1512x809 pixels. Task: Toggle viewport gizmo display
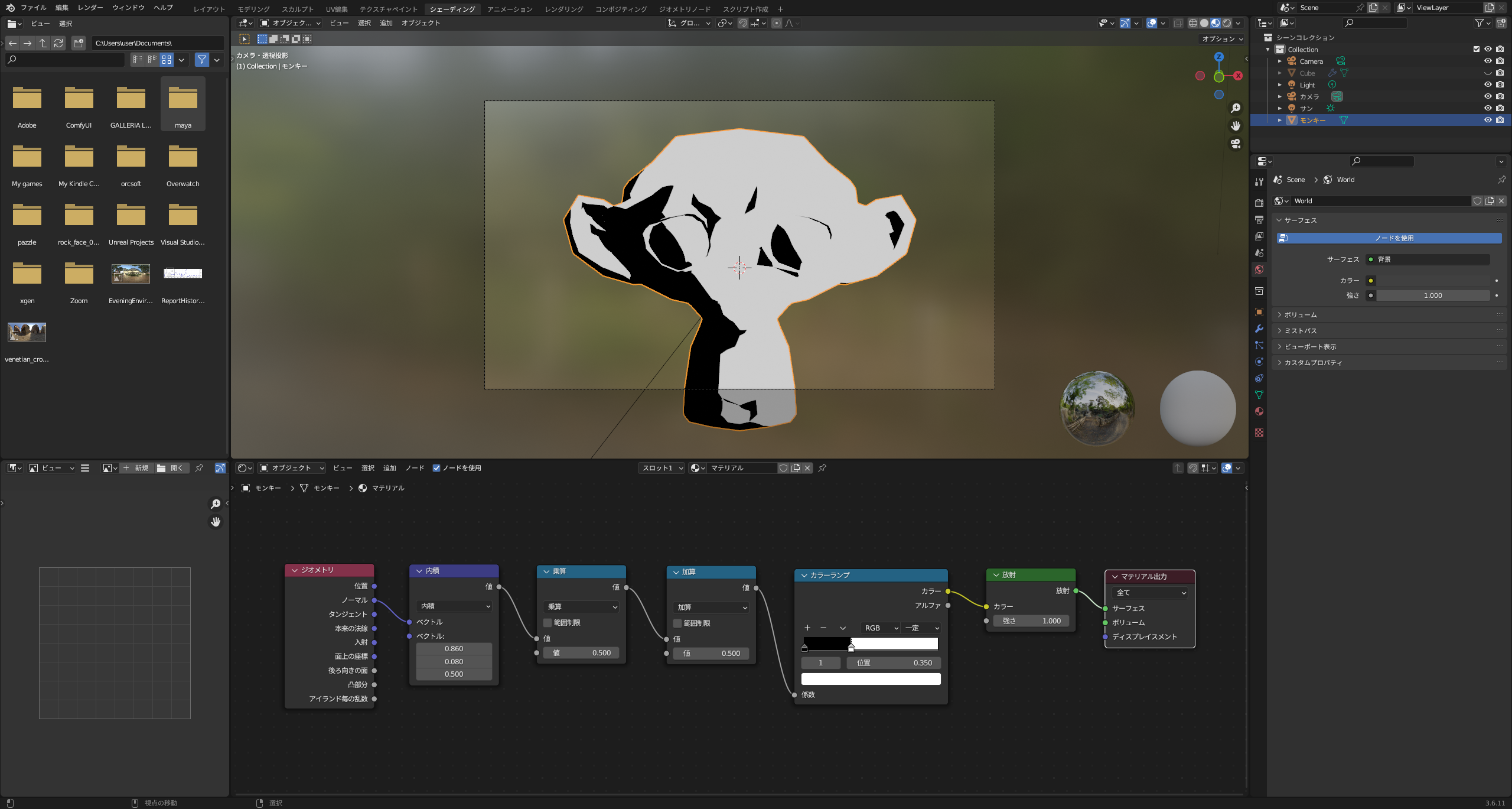pos(1125,23)
